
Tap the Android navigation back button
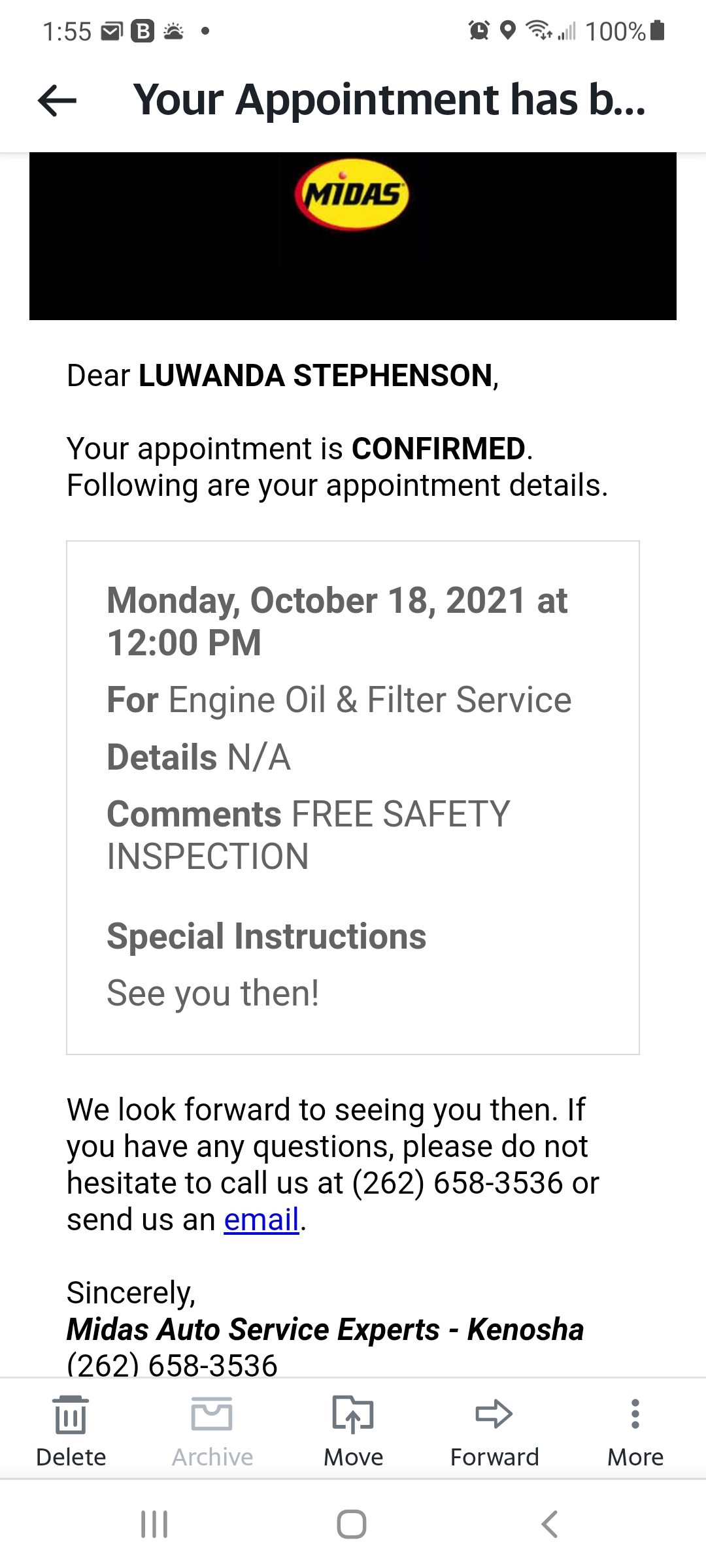(x=549, y=1522)
